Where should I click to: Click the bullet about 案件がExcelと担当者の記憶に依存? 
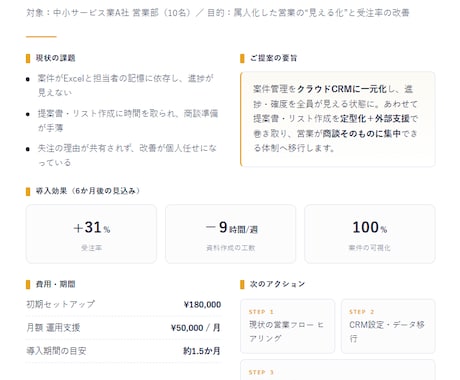125,85
